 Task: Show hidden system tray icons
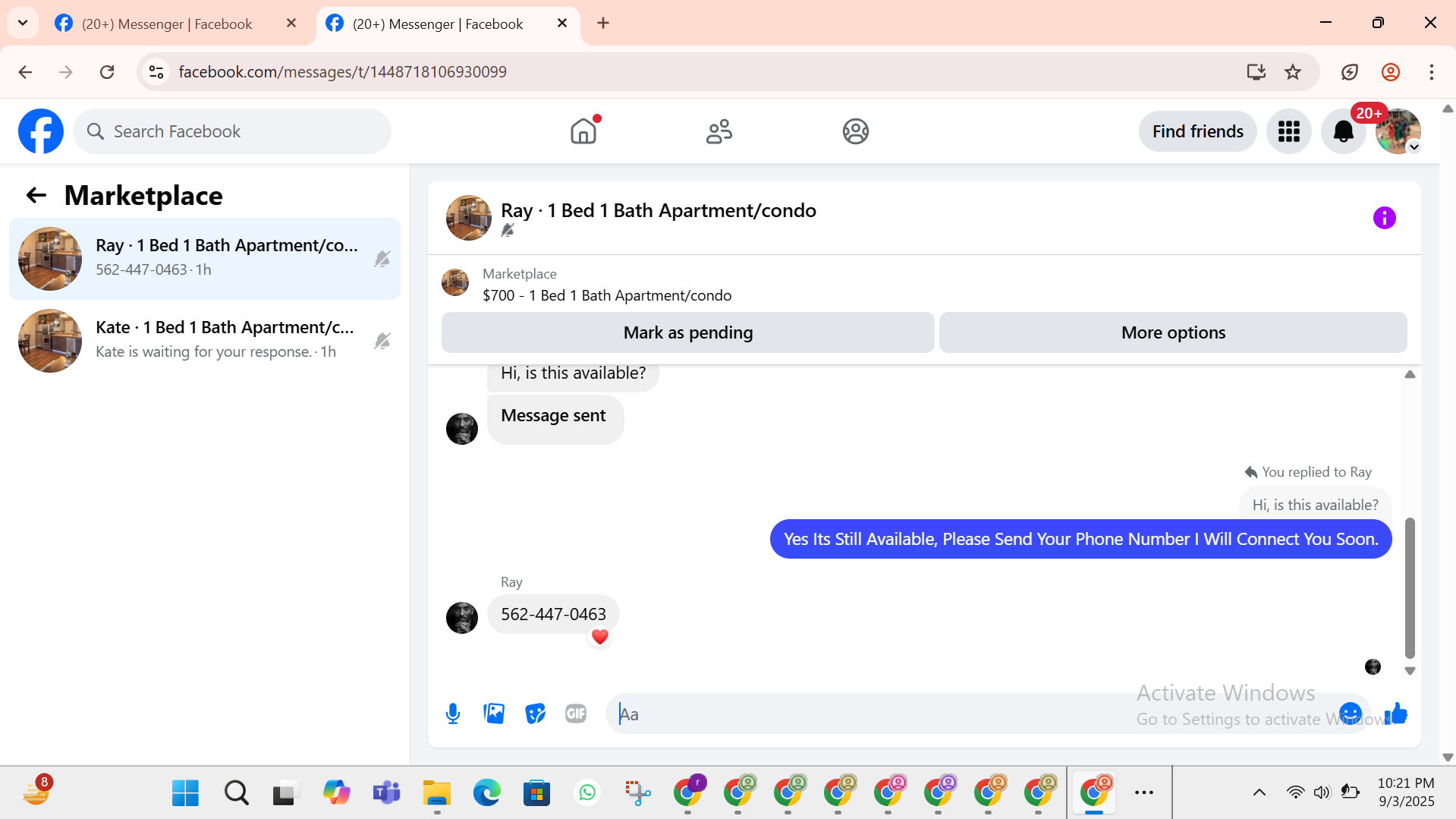click(1259, 792)
